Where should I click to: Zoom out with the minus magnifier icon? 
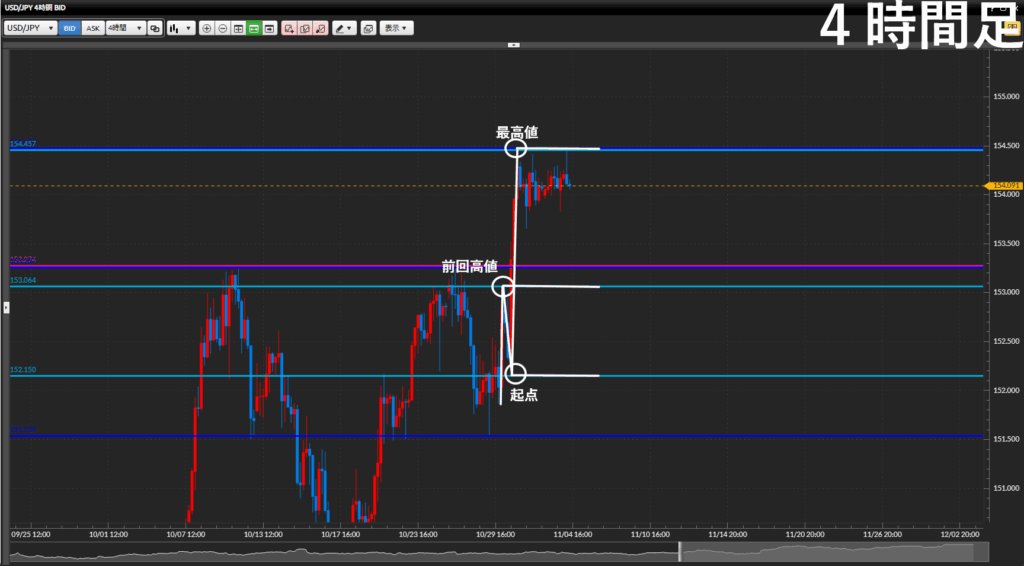(222, 29)
